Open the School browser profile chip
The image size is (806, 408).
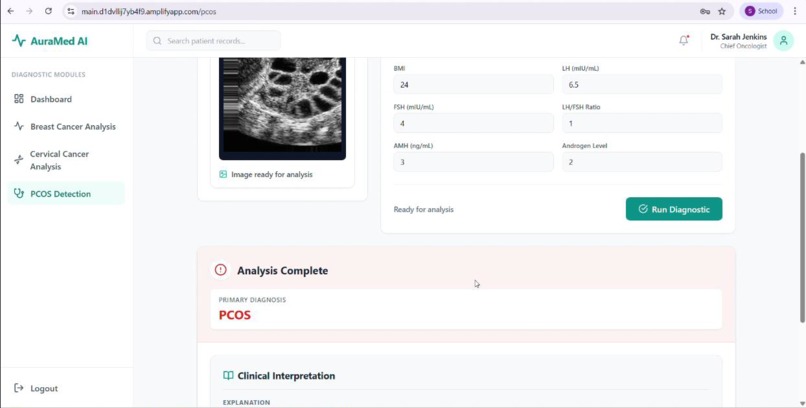[x=761, y=11]
